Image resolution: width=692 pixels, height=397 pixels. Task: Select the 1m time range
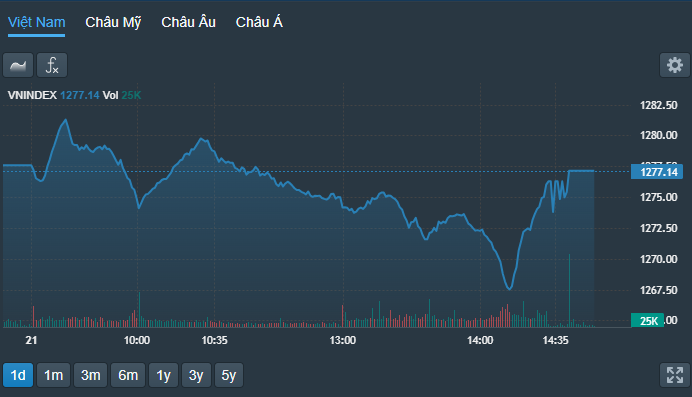53,375
